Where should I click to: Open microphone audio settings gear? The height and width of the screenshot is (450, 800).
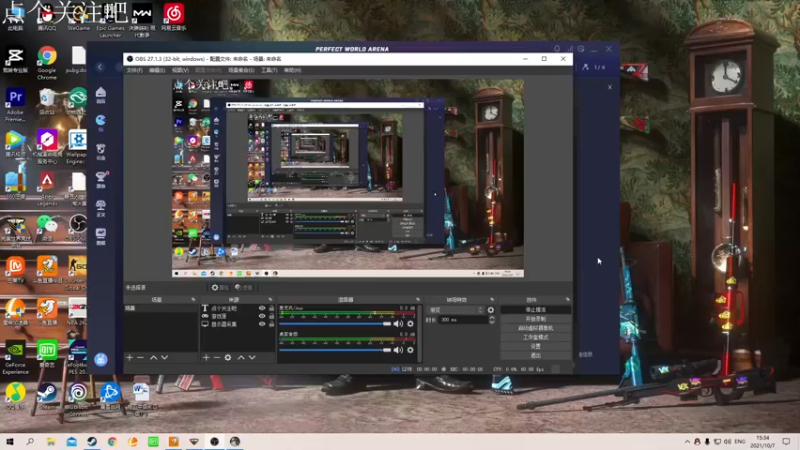[x=410, y=323]
